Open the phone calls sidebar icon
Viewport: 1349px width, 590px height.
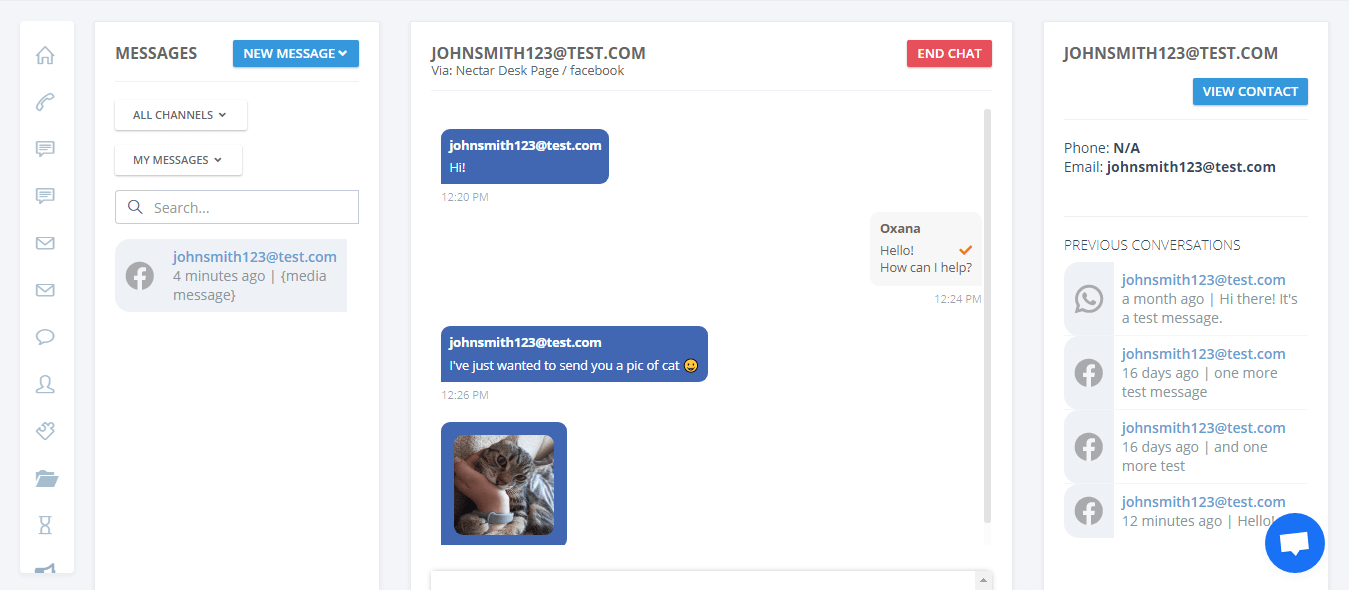(45, 102)
